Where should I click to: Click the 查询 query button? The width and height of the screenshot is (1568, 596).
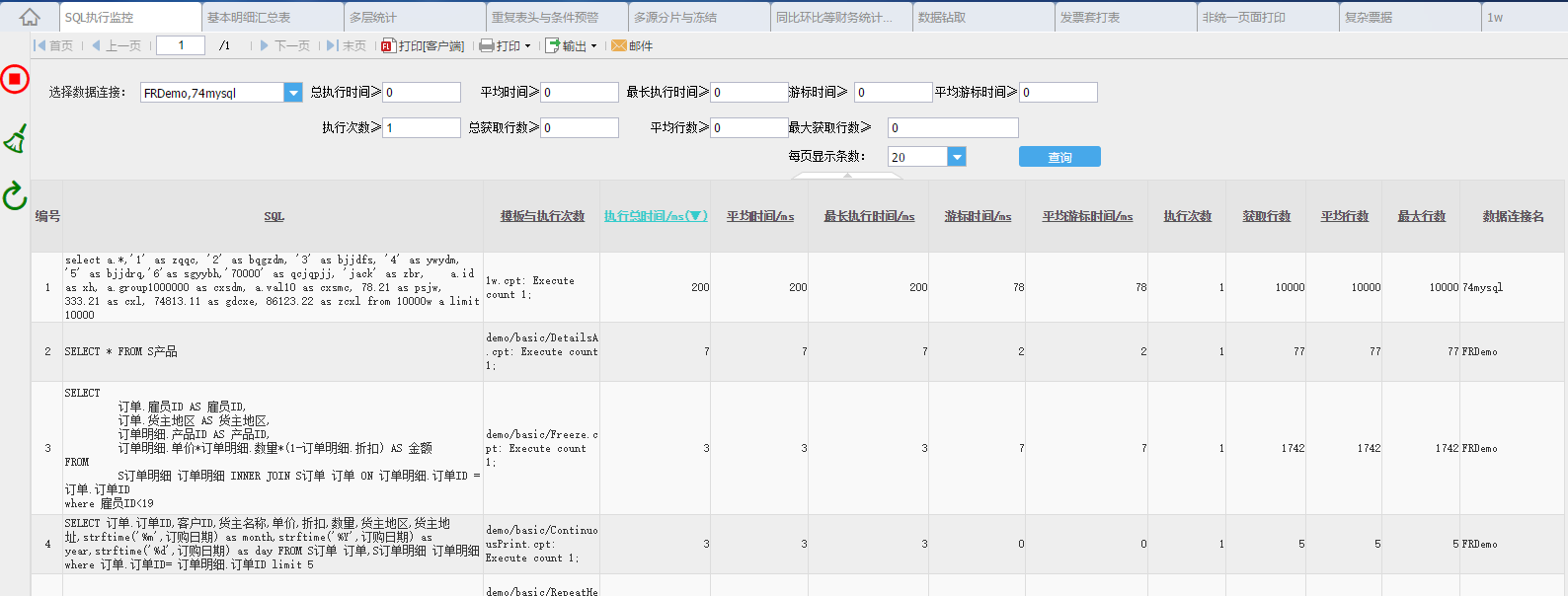1059,157
